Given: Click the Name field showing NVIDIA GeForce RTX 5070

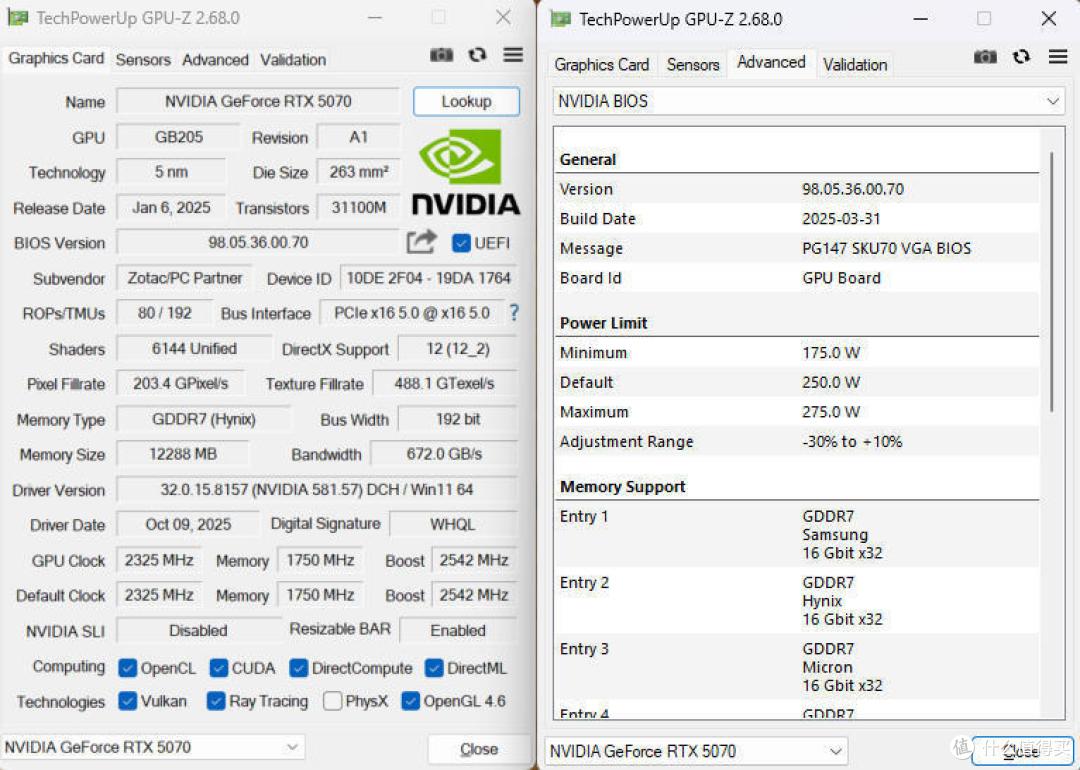Looking at the screenshot, I should point(258,102).
